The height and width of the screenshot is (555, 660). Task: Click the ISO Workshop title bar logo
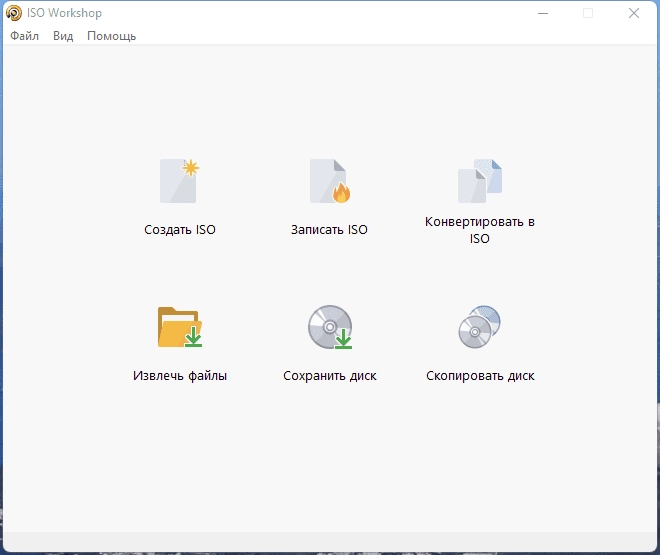(13, 13)
